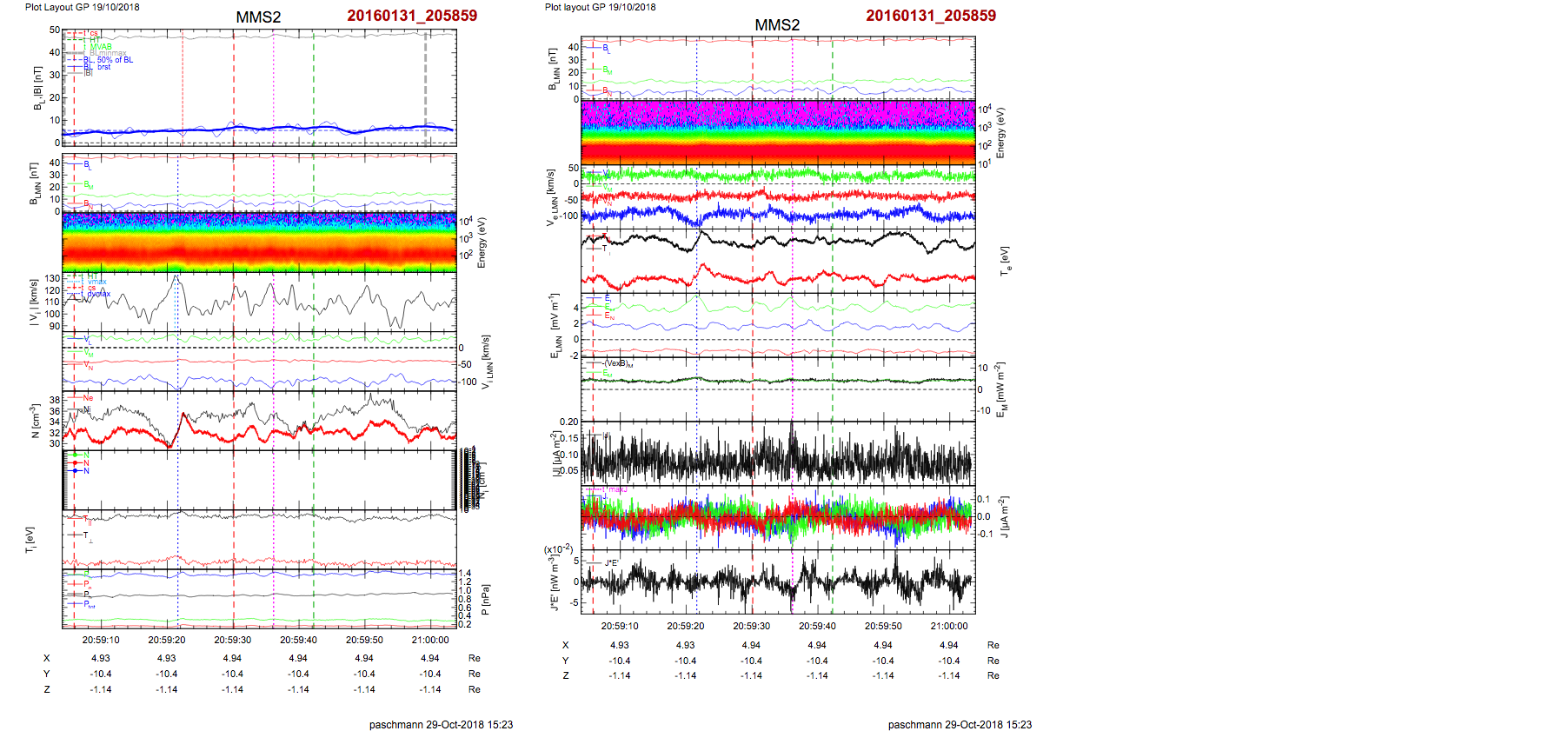The height and width of the screenshot is (731, 1568).
Task: Click the ion energy spectrogram in left plot
Action: pos(259,243)
